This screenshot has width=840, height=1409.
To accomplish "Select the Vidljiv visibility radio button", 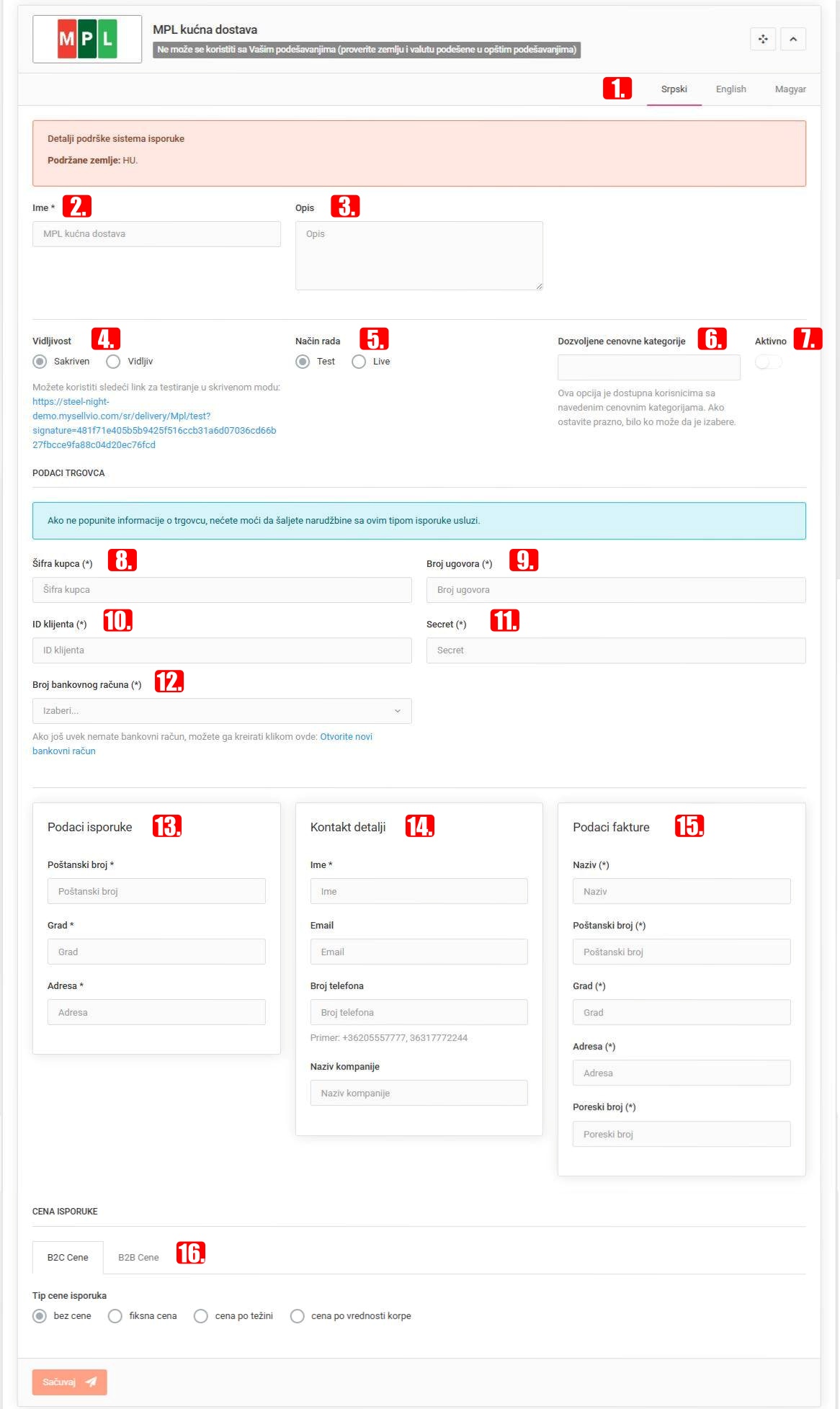I will 113,362.
